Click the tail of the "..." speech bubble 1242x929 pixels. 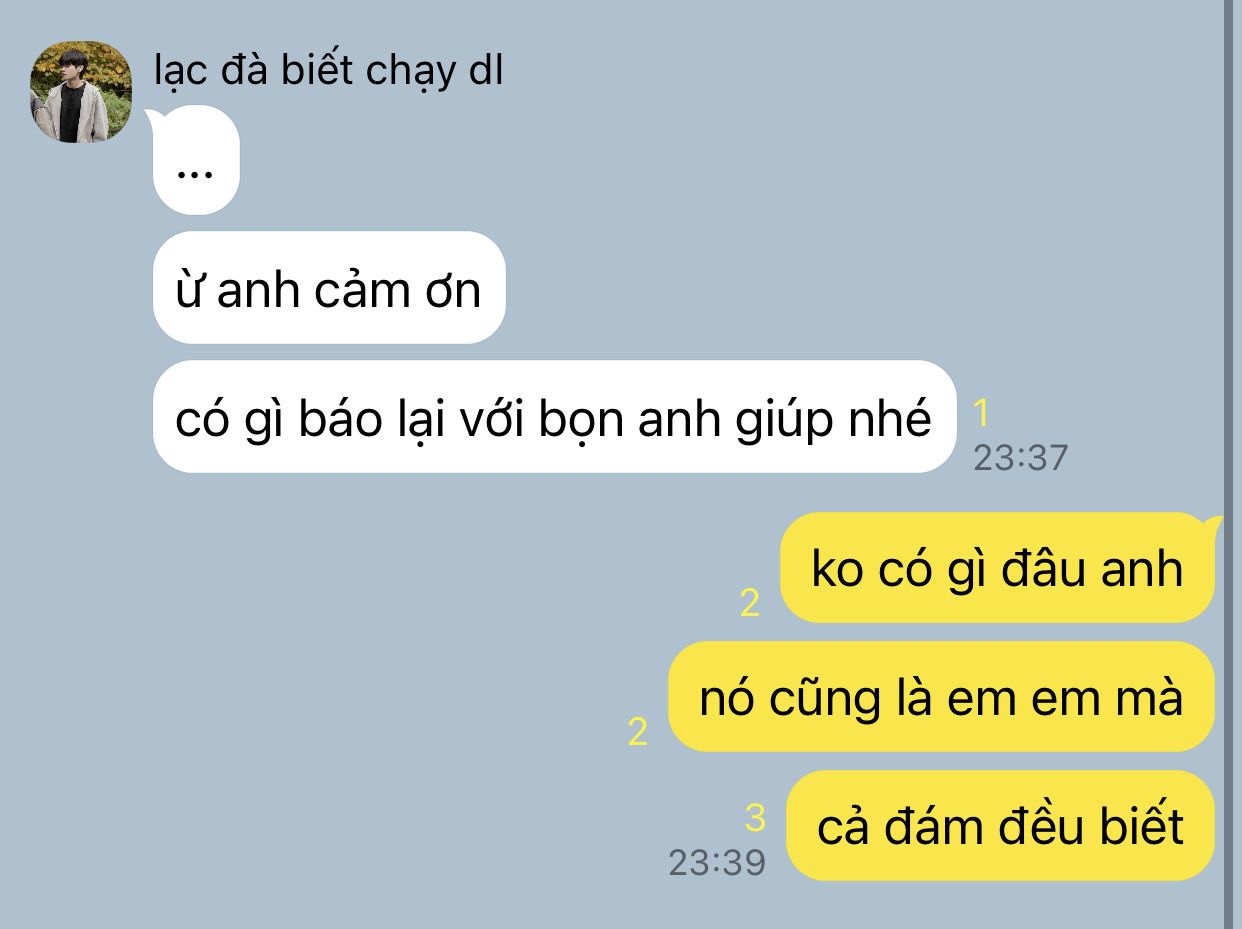[156, 120]
